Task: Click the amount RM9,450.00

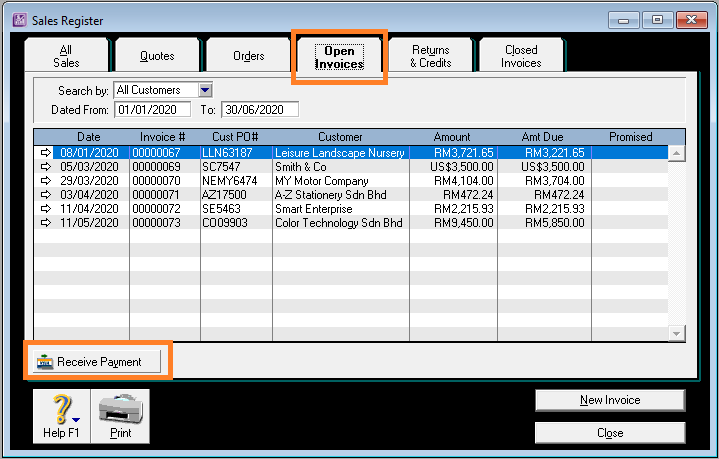Action: (x=464, y=223)
